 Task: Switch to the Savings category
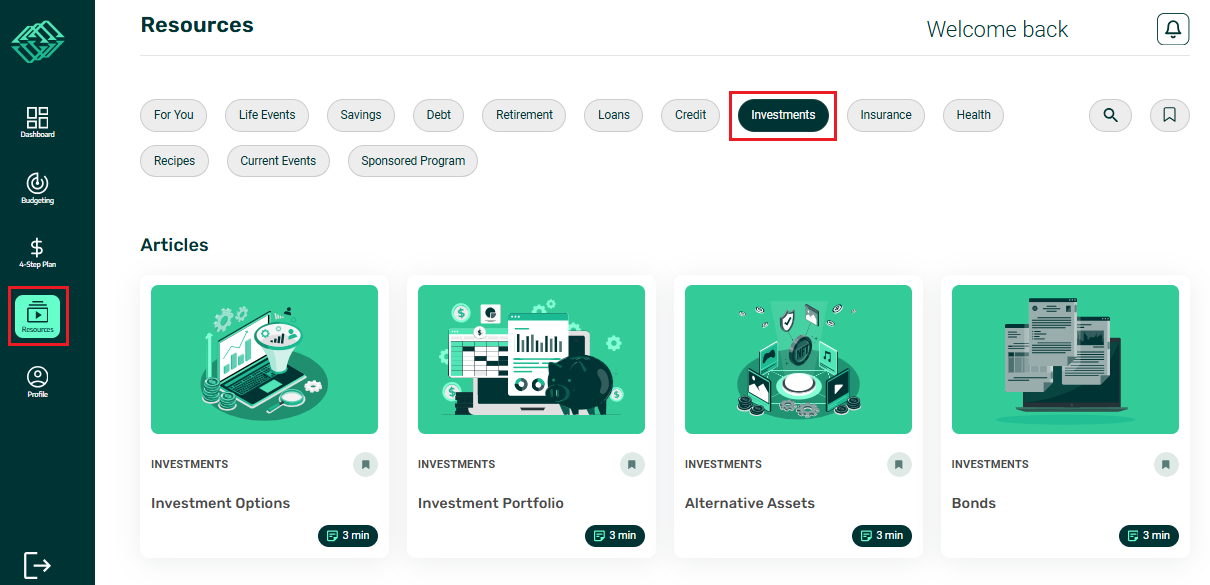coord(360,115)
